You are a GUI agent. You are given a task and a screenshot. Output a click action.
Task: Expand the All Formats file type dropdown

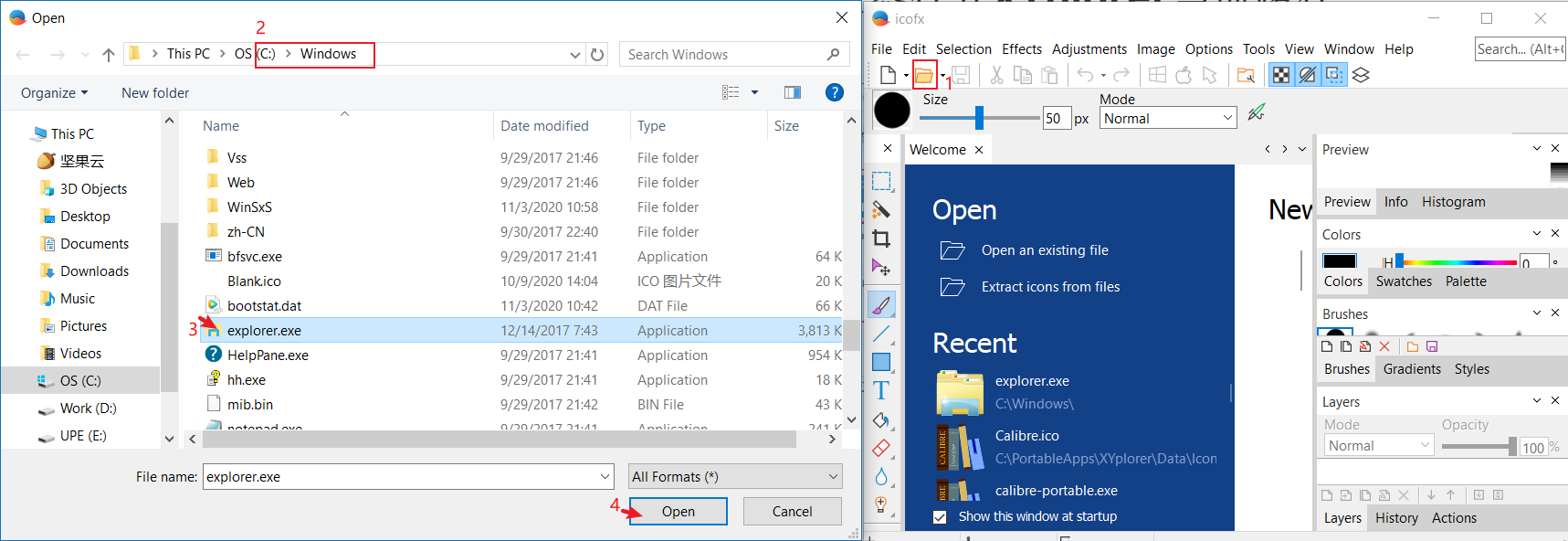pos(735,476)
